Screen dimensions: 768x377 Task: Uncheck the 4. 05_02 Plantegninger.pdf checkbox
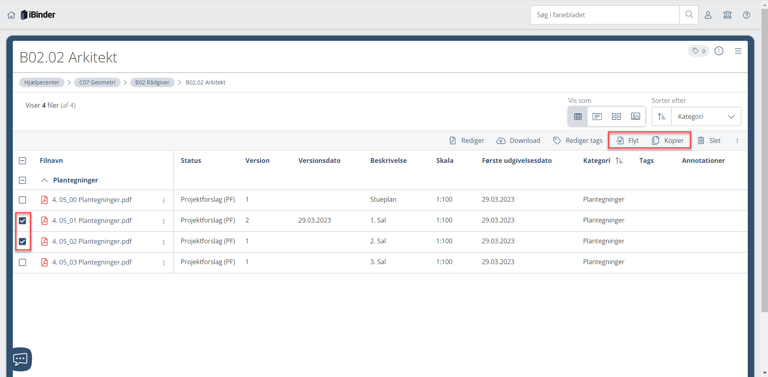pos(22,241)
